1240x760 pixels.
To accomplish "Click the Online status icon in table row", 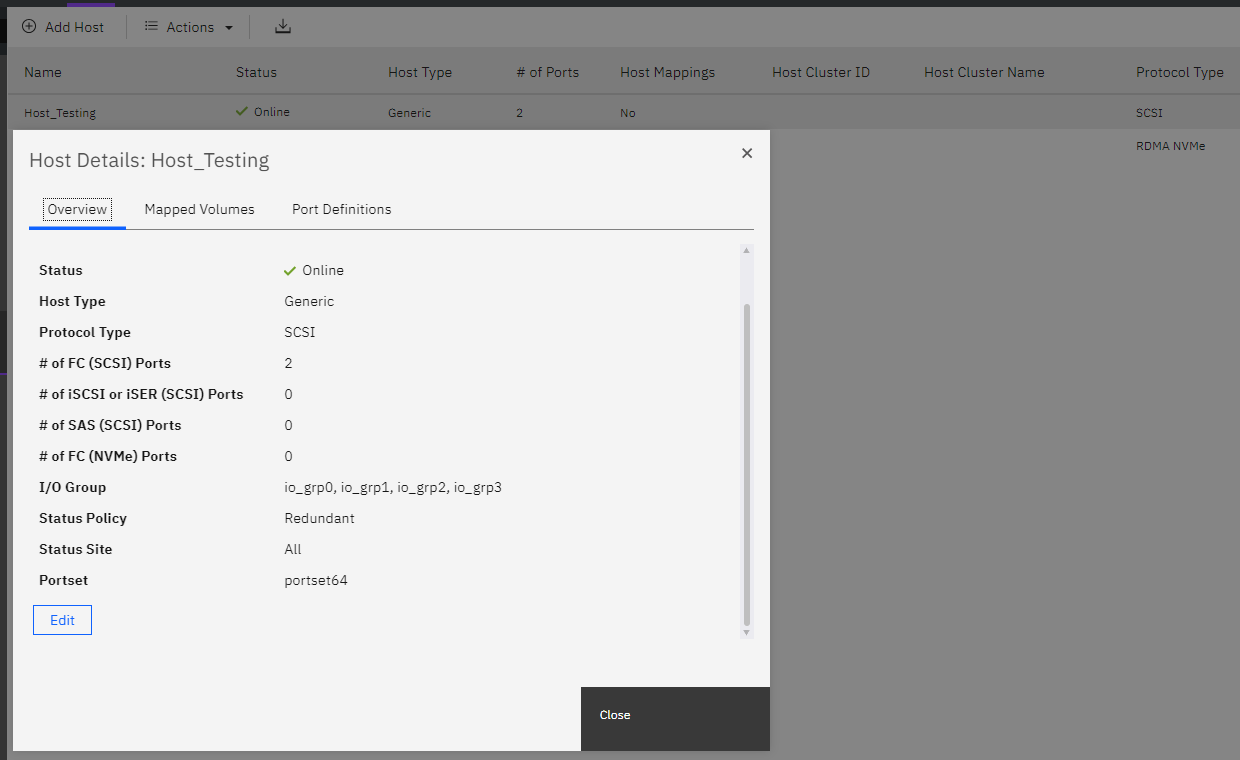I will tap(242, 112).
